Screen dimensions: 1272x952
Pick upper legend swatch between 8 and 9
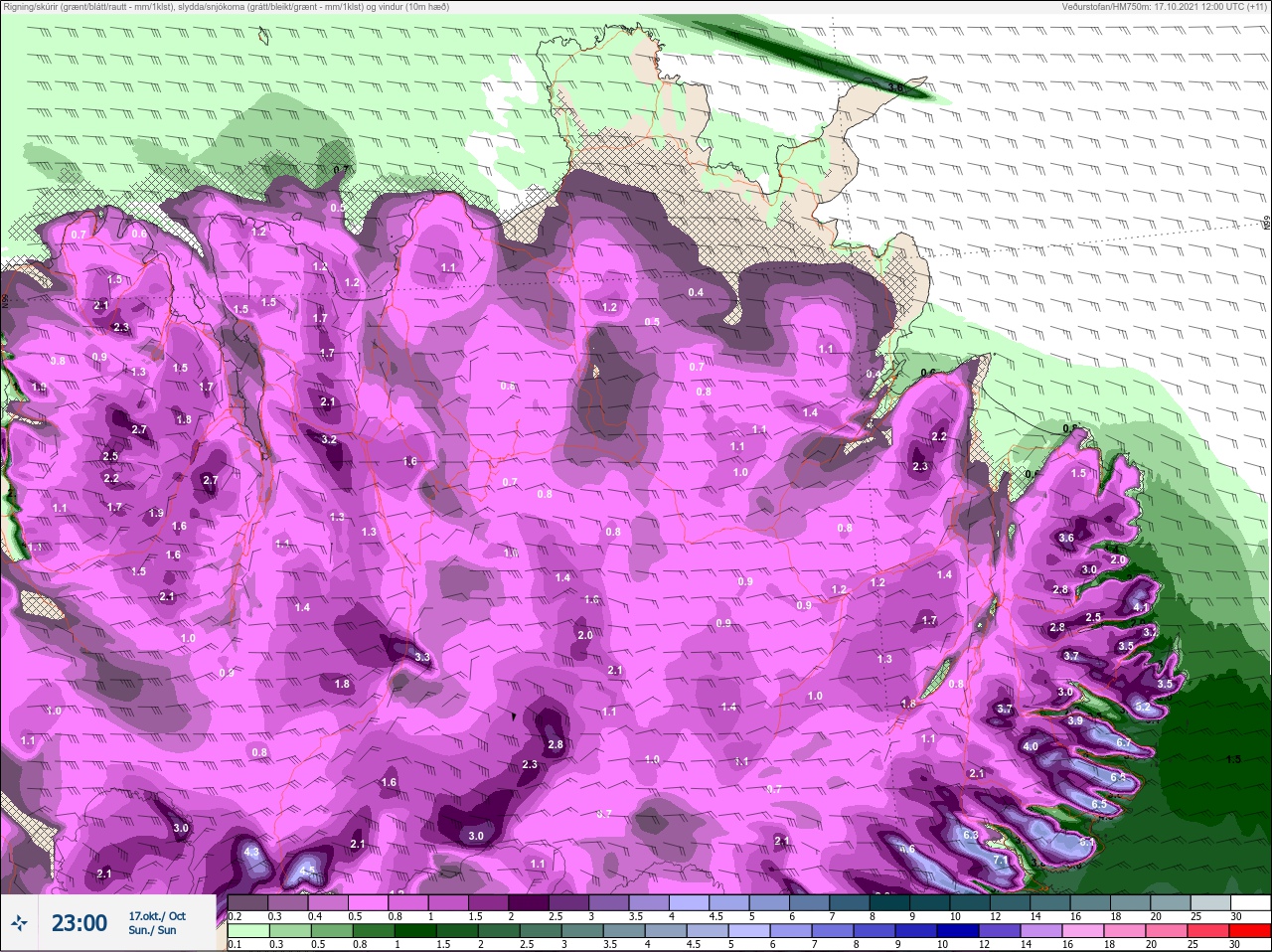point(891,903)
